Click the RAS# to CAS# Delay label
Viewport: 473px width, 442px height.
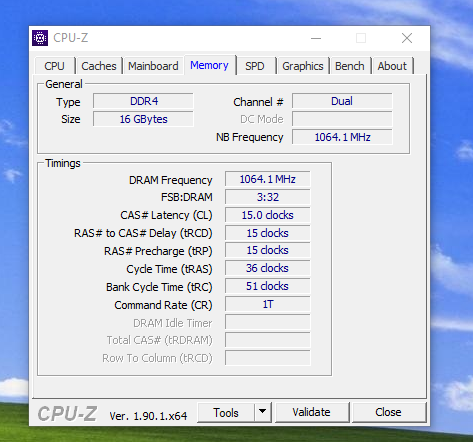coord(143,233)
